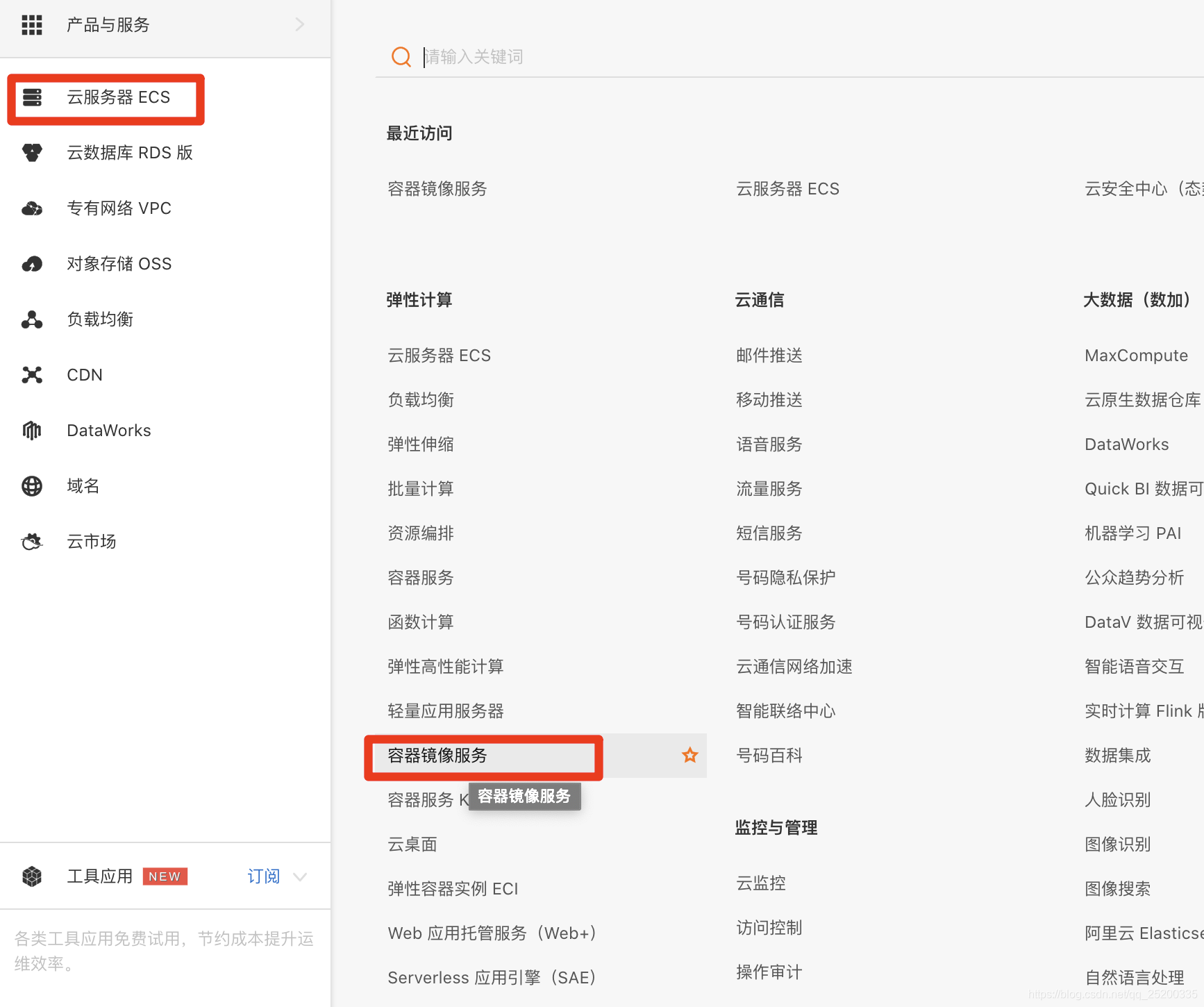This screenshot has width=1204, height=1007.
Task: Select 容器镜像服务 in 弹性计算 list
Action: 437,756
